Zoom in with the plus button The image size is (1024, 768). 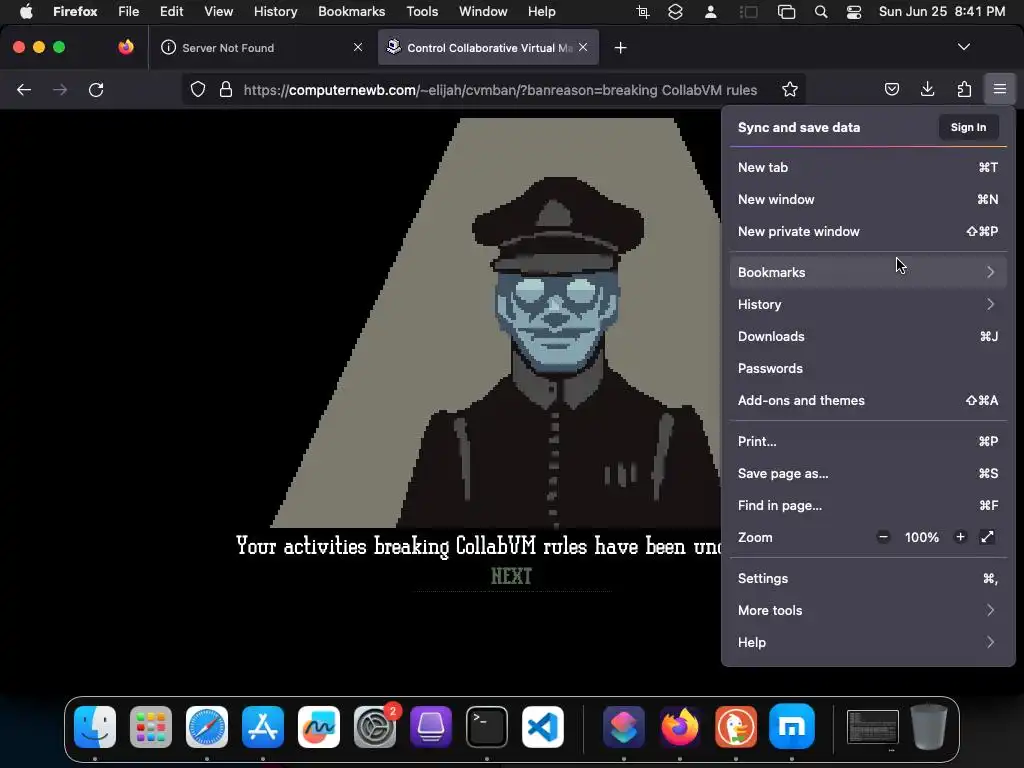[960, 537]
